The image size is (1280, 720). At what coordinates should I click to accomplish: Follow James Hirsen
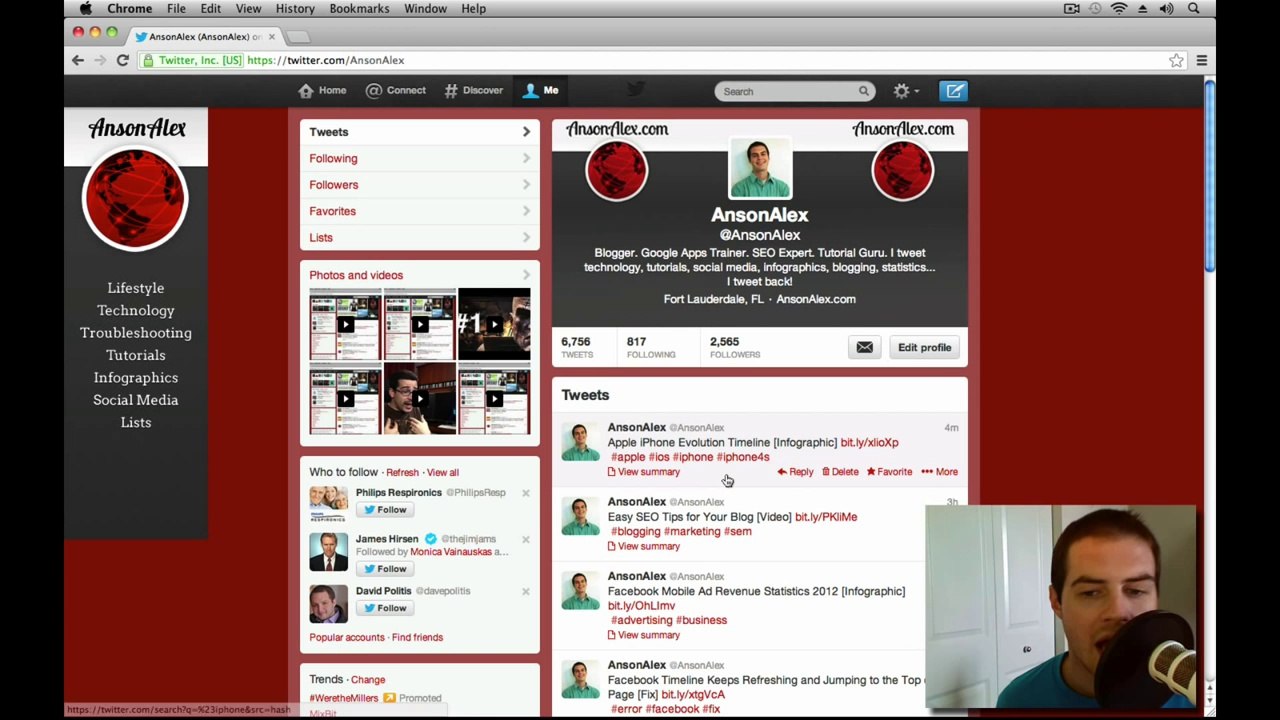pos(385,569)
